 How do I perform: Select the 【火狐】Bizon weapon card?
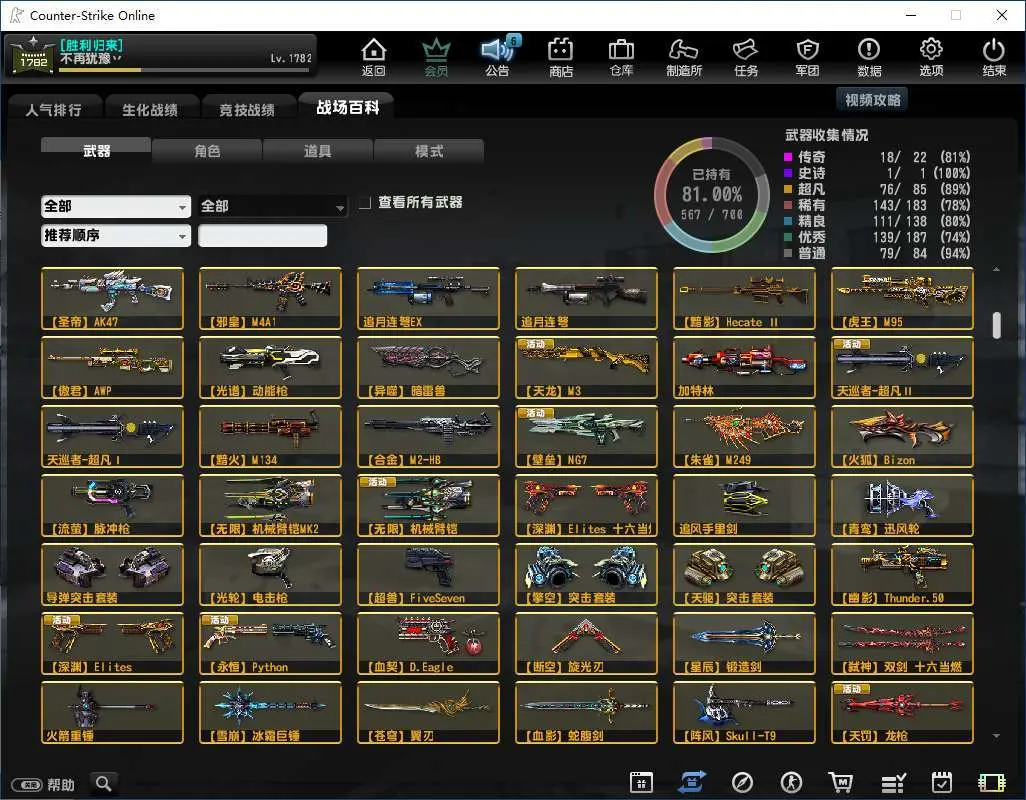pos(902,436)
